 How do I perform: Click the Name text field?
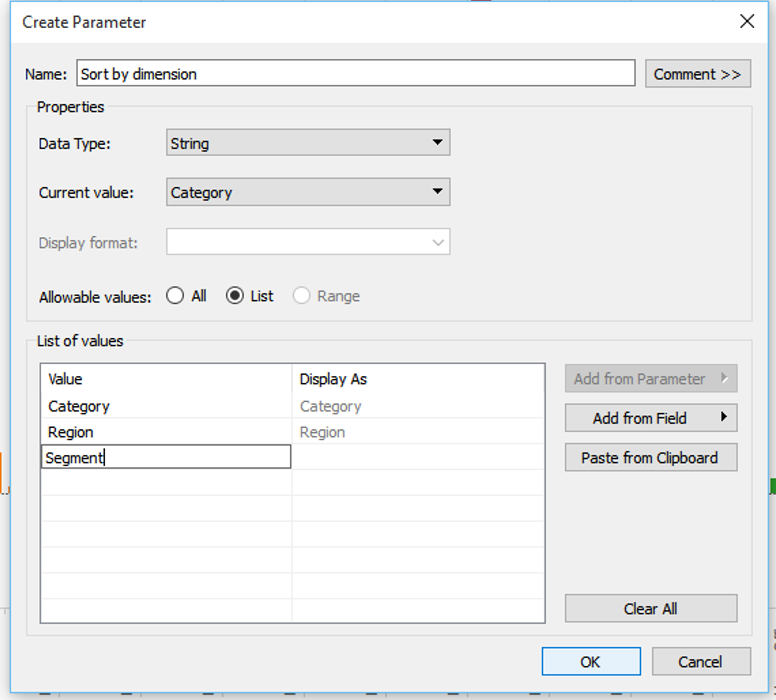click(355, 73)
